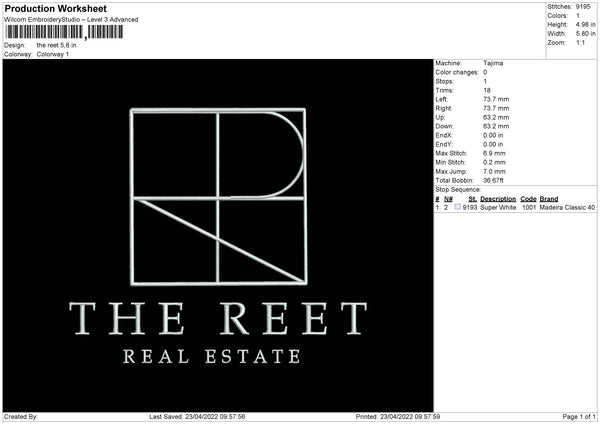Click 'Madeira Classic 40' brand text
This screenshot has height=424, width=600.
point(567,207)
